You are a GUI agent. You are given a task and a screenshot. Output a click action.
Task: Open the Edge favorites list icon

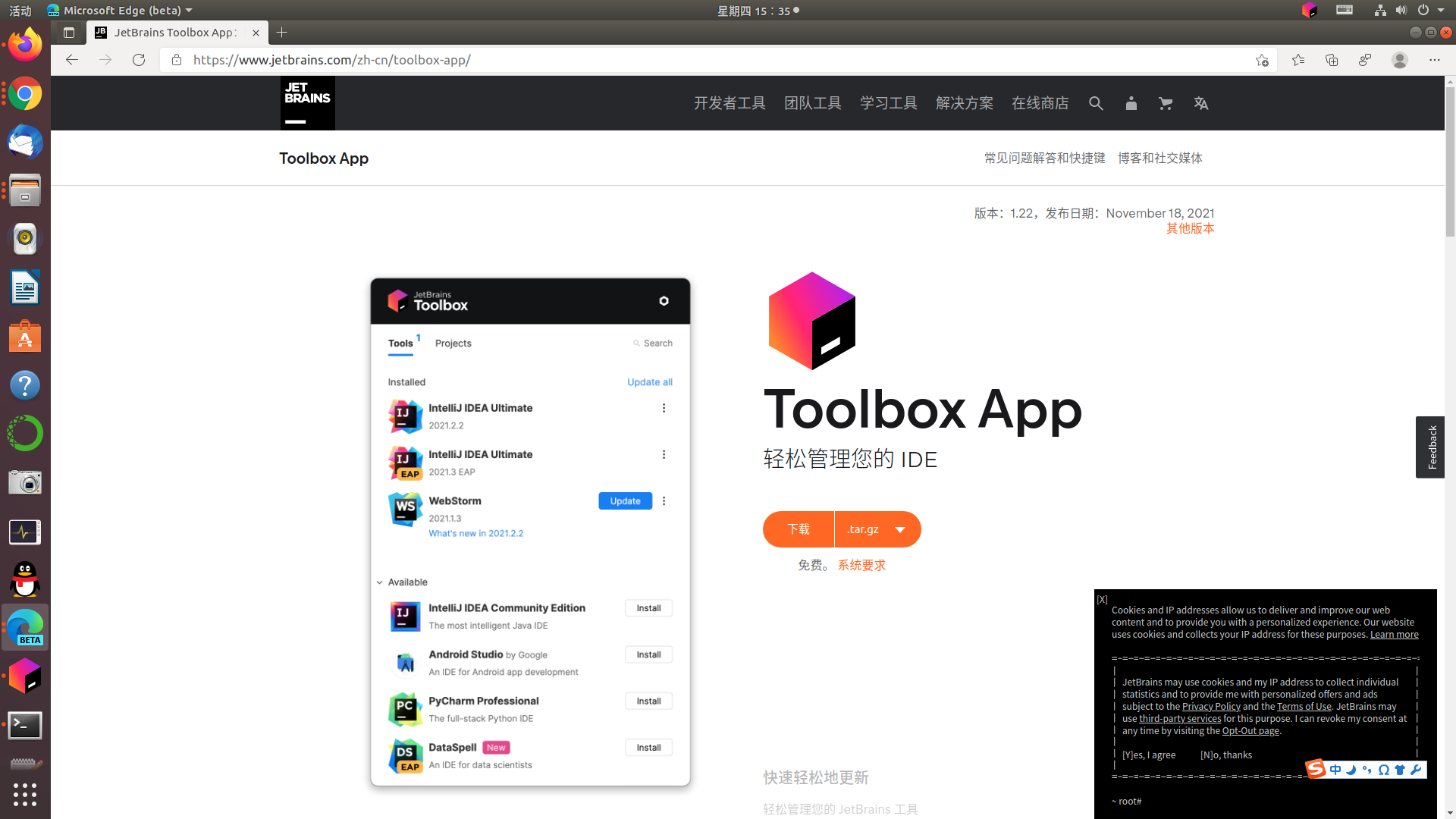[x=1298, y=60]
